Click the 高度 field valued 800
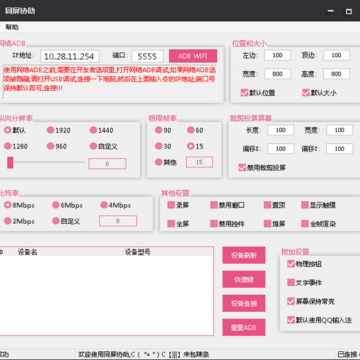 pos(336,74)
